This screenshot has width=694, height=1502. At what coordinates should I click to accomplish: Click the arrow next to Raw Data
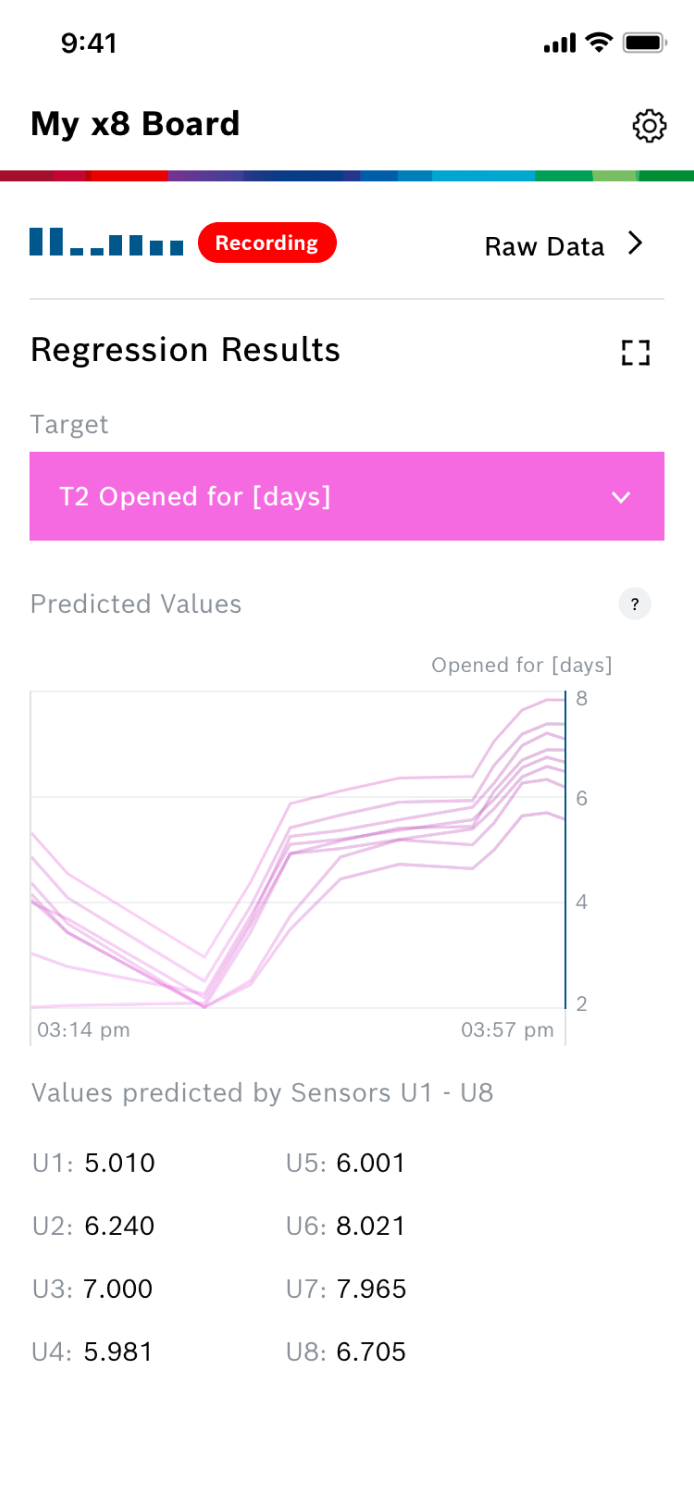pyautogui.click(x=635, y=244)
